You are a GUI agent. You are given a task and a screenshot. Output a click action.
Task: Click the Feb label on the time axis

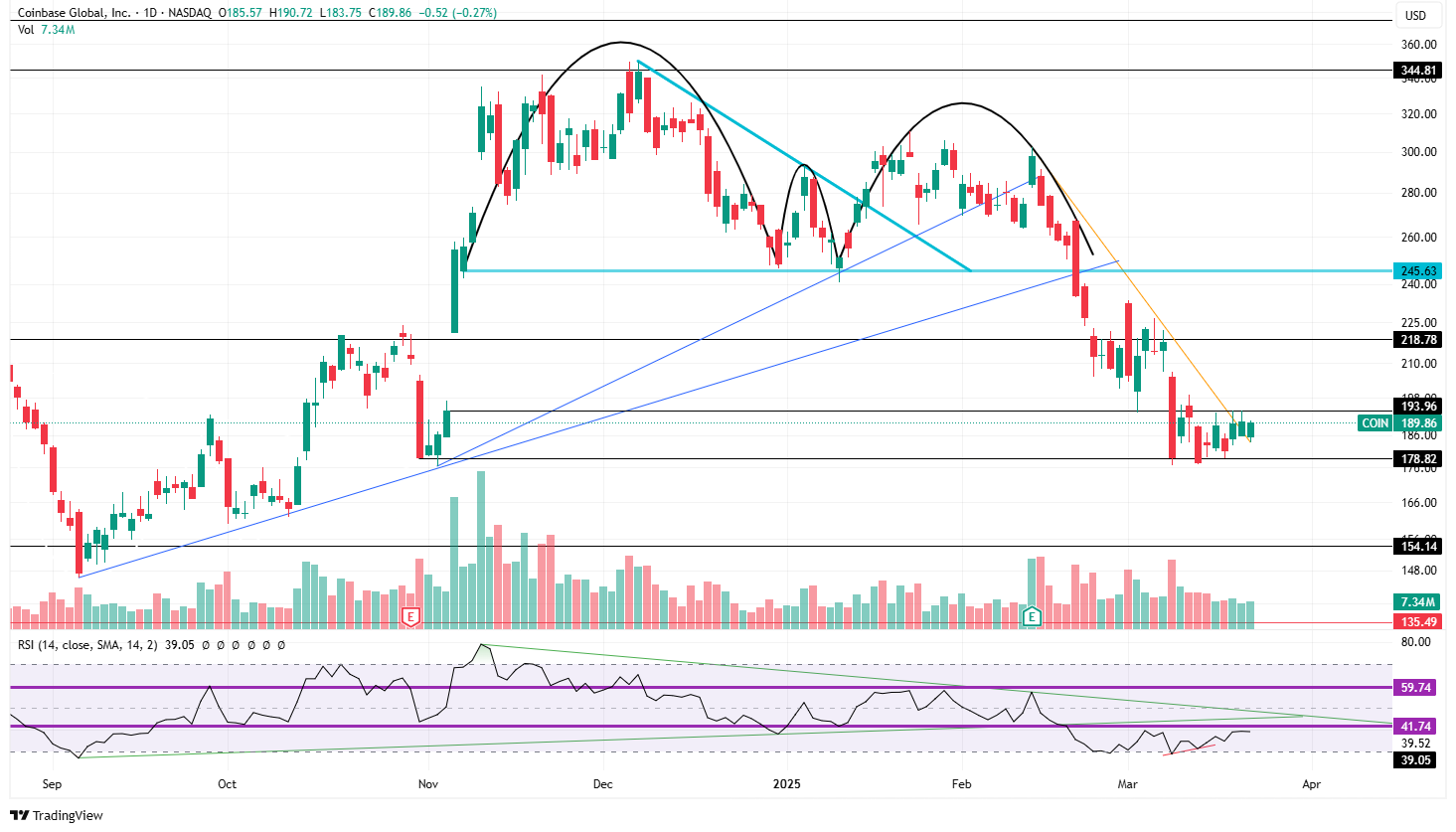coord(961,784)
